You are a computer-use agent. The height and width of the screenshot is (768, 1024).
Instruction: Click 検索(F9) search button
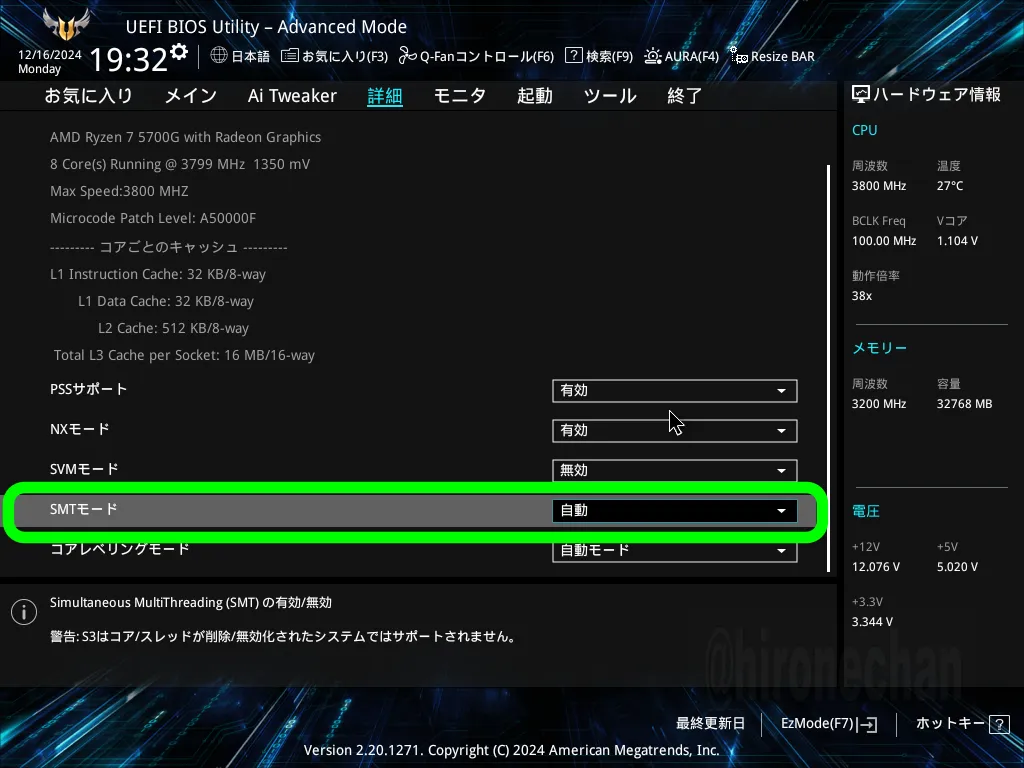click(600, 56)
